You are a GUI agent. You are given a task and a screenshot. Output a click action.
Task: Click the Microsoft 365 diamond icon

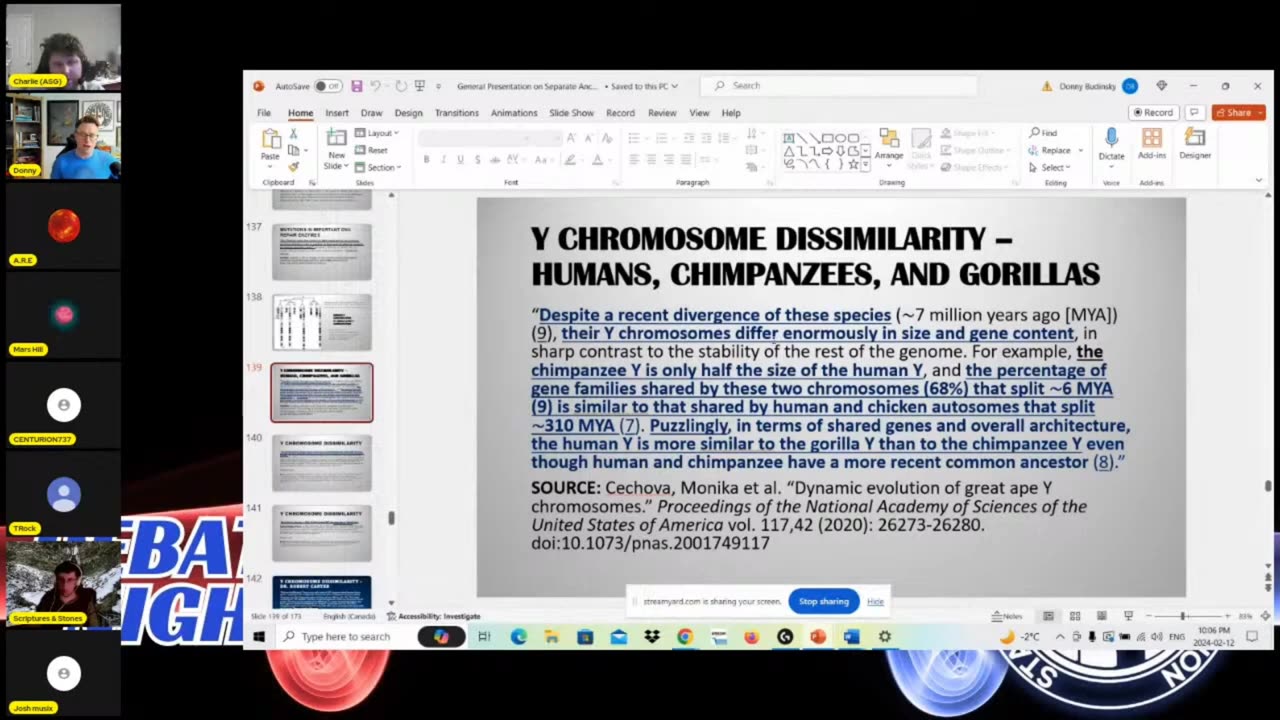(x=1161, y=86)
